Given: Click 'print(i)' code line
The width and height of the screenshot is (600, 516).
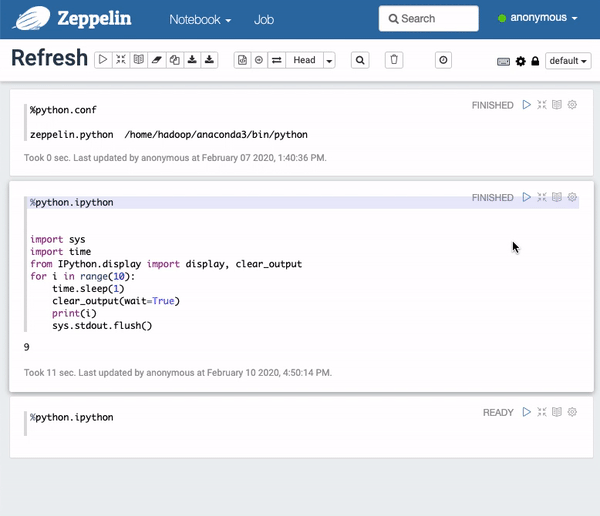Looking at the screenshot, I should (x=74, y=313).
